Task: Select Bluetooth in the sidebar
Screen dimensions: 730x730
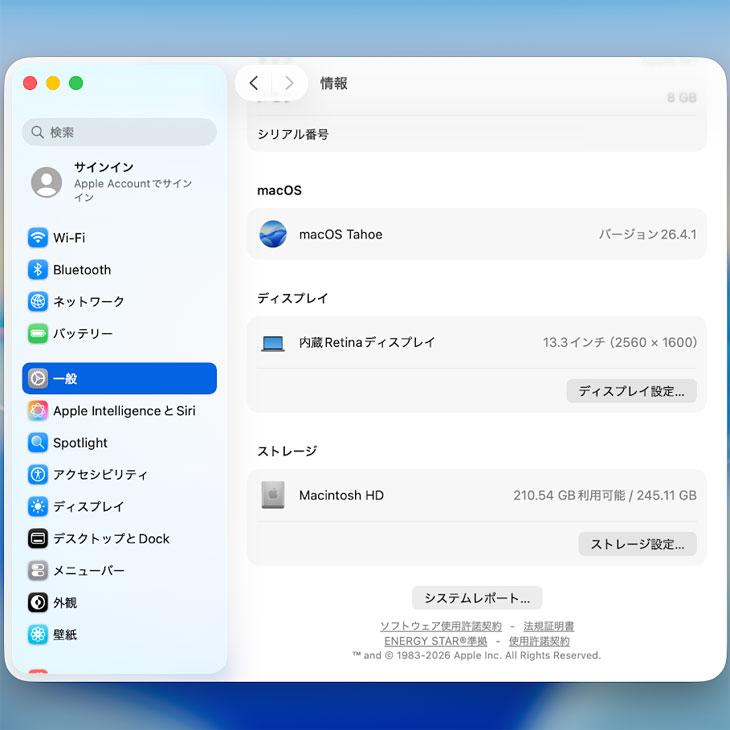Action: (120, 270)
